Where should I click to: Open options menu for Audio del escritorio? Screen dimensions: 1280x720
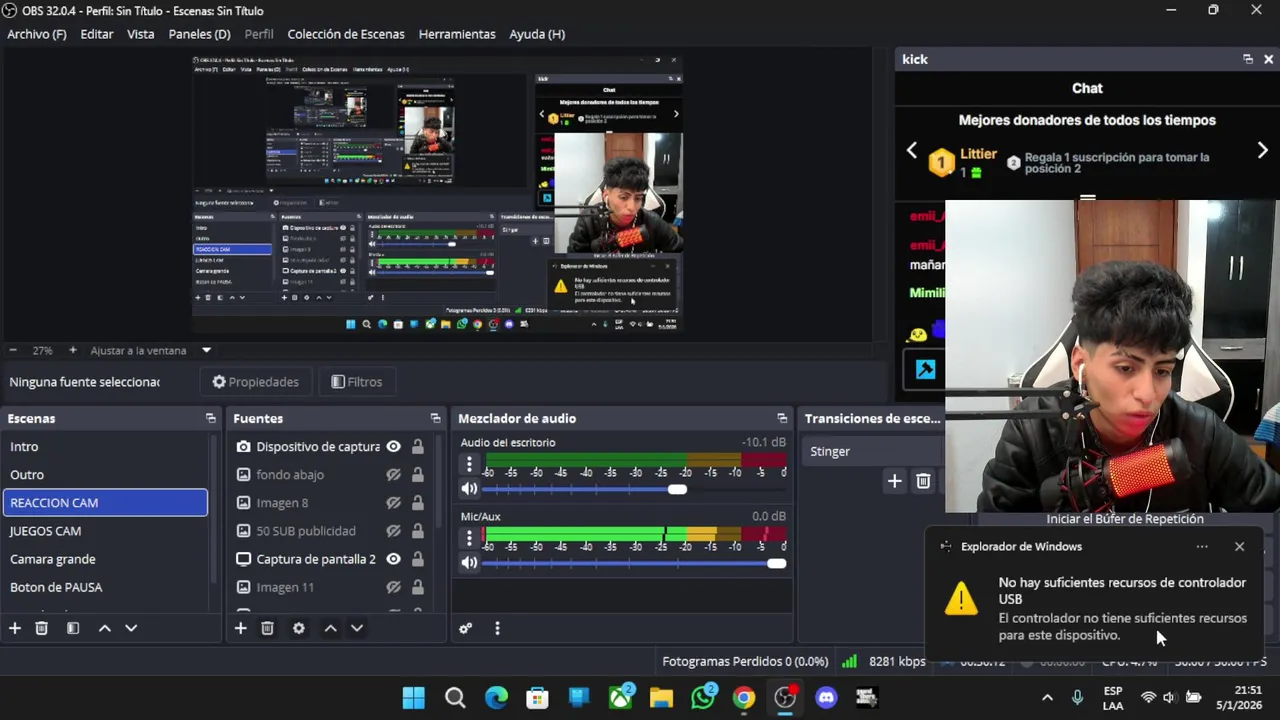click(x=469, y=464)
